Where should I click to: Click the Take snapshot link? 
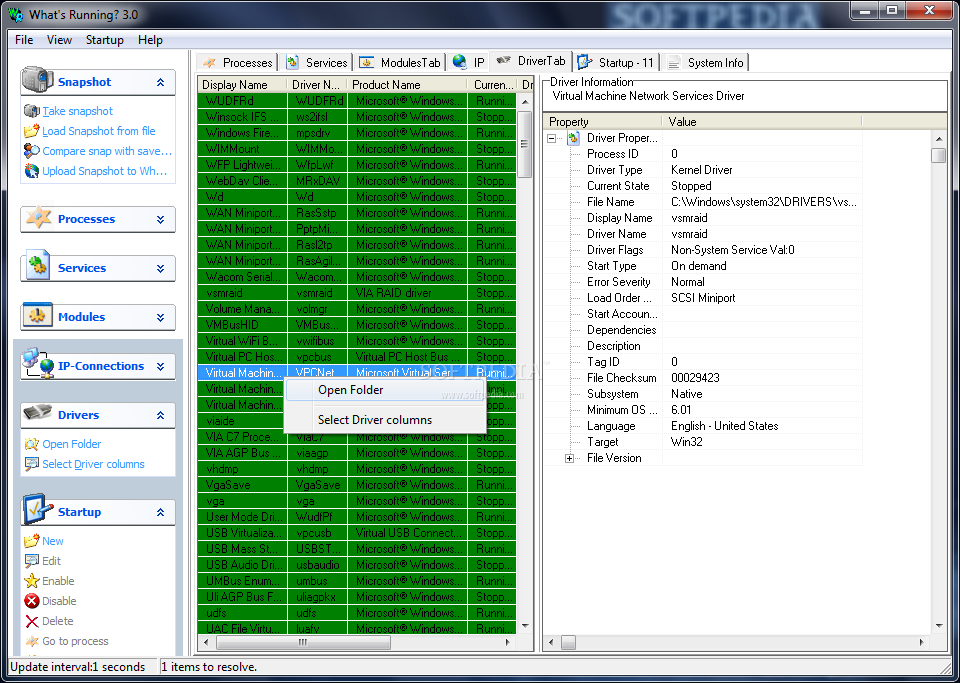pyautogui.click(x=78, y=111)
